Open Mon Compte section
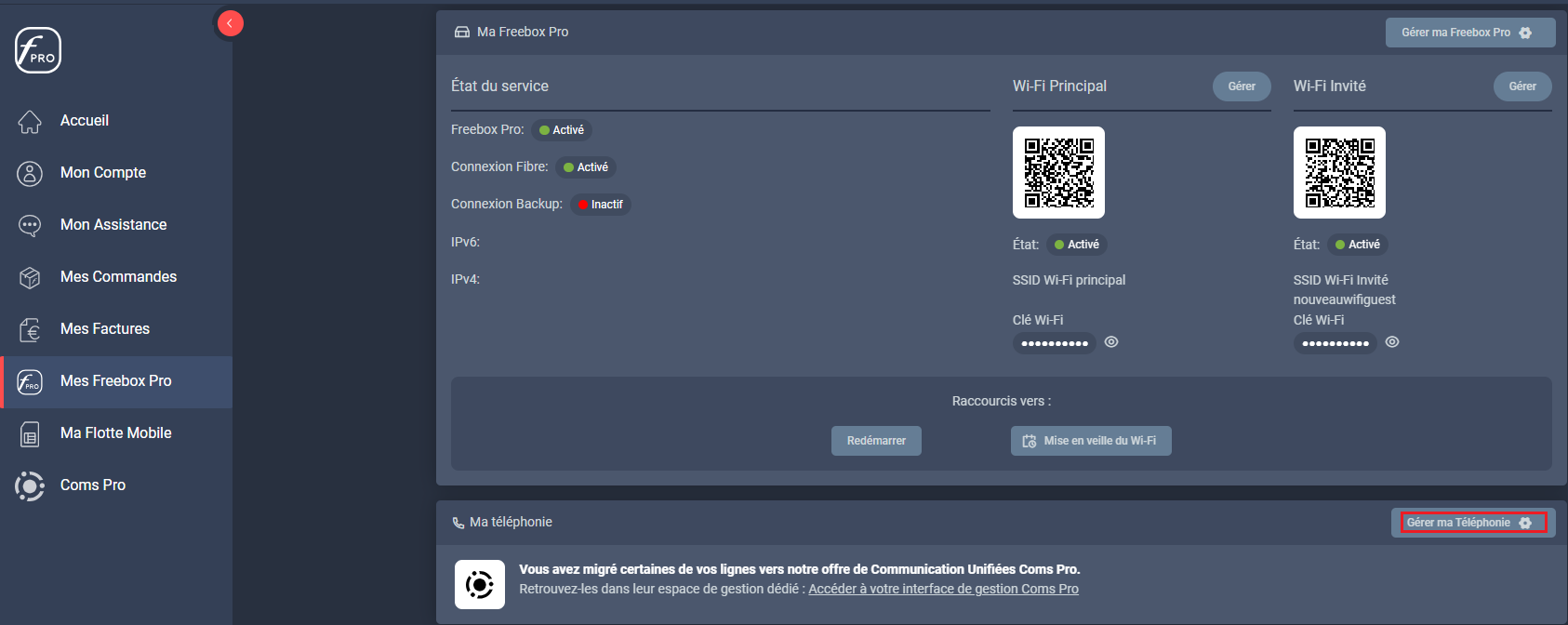The image size is (1568, 625). (x=103, y=173)
